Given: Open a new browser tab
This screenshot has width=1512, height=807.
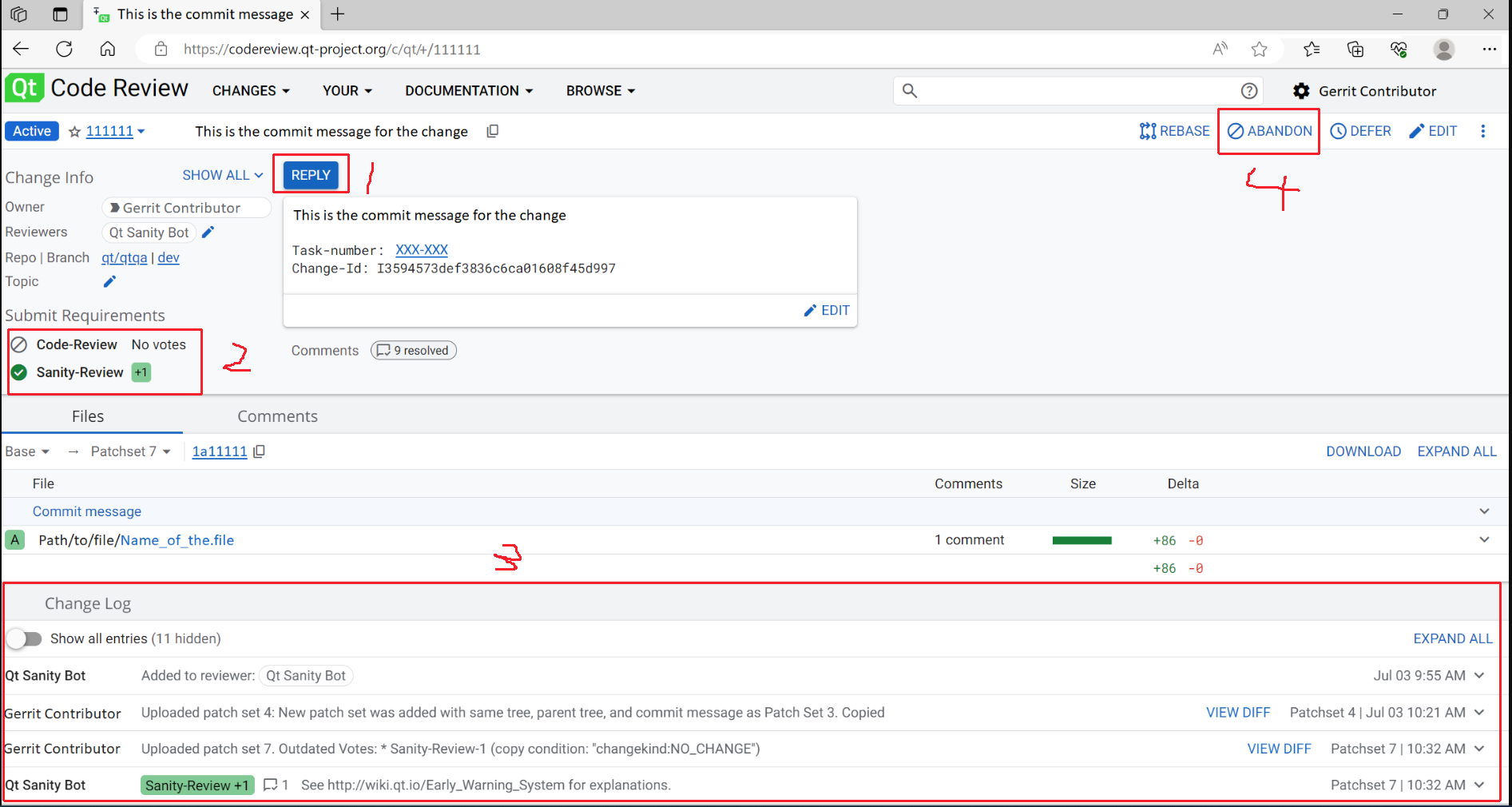Looking at the screenshot, I should tap(338, 14).
